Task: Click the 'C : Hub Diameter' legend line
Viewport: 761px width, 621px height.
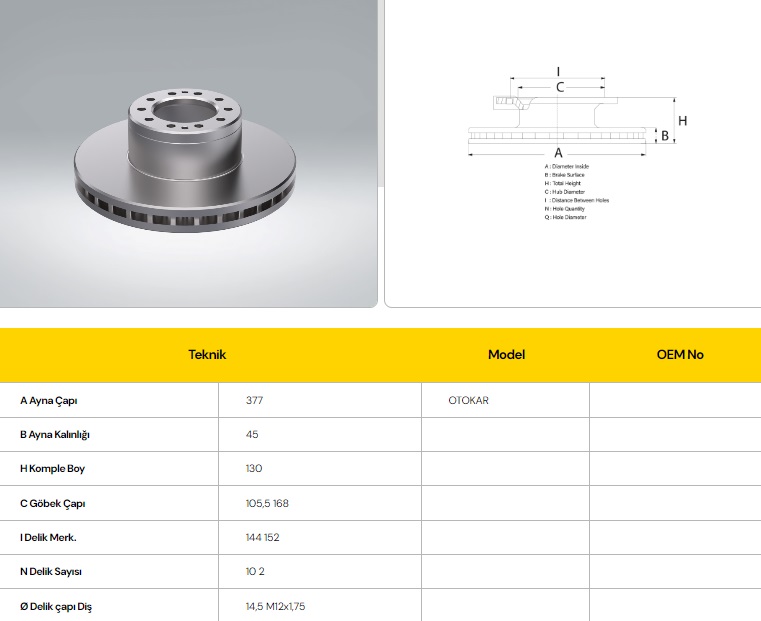Action: 564,192
